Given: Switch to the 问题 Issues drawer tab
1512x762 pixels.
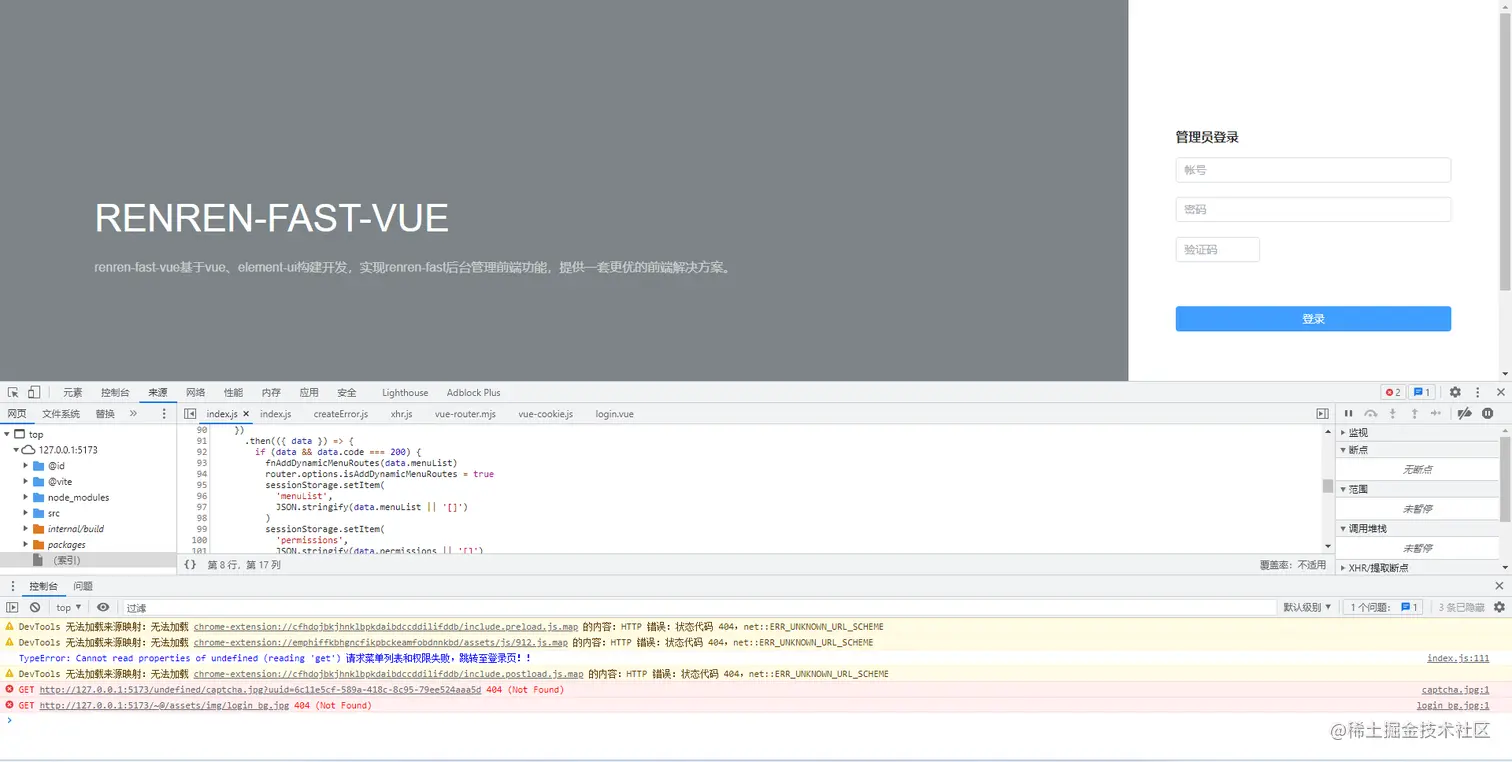Looking at the screenshot, I should click(x=83, y=586).
